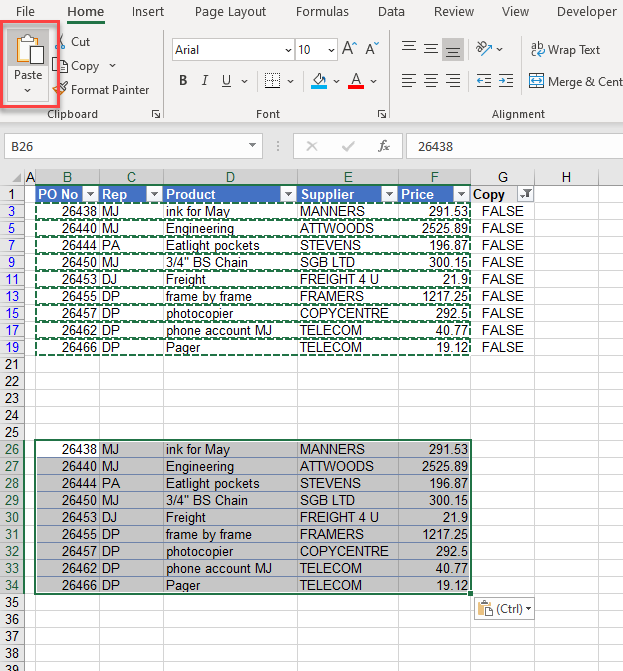The image size is (623, 671).
Task: Click the Cut scissors icon
Action: tap(61, 42)
